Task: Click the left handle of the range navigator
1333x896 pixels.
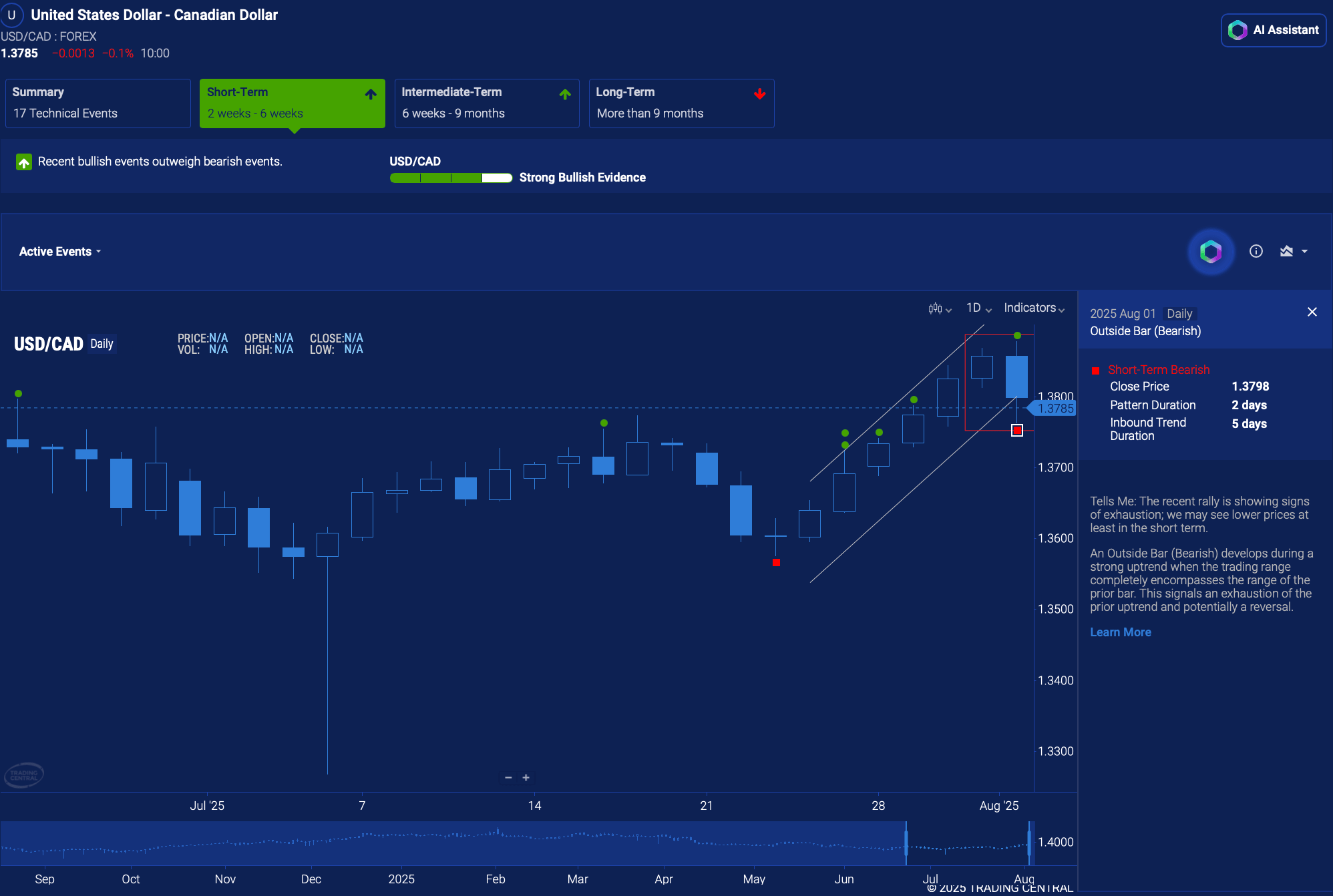Action: [x=906, y=843]
